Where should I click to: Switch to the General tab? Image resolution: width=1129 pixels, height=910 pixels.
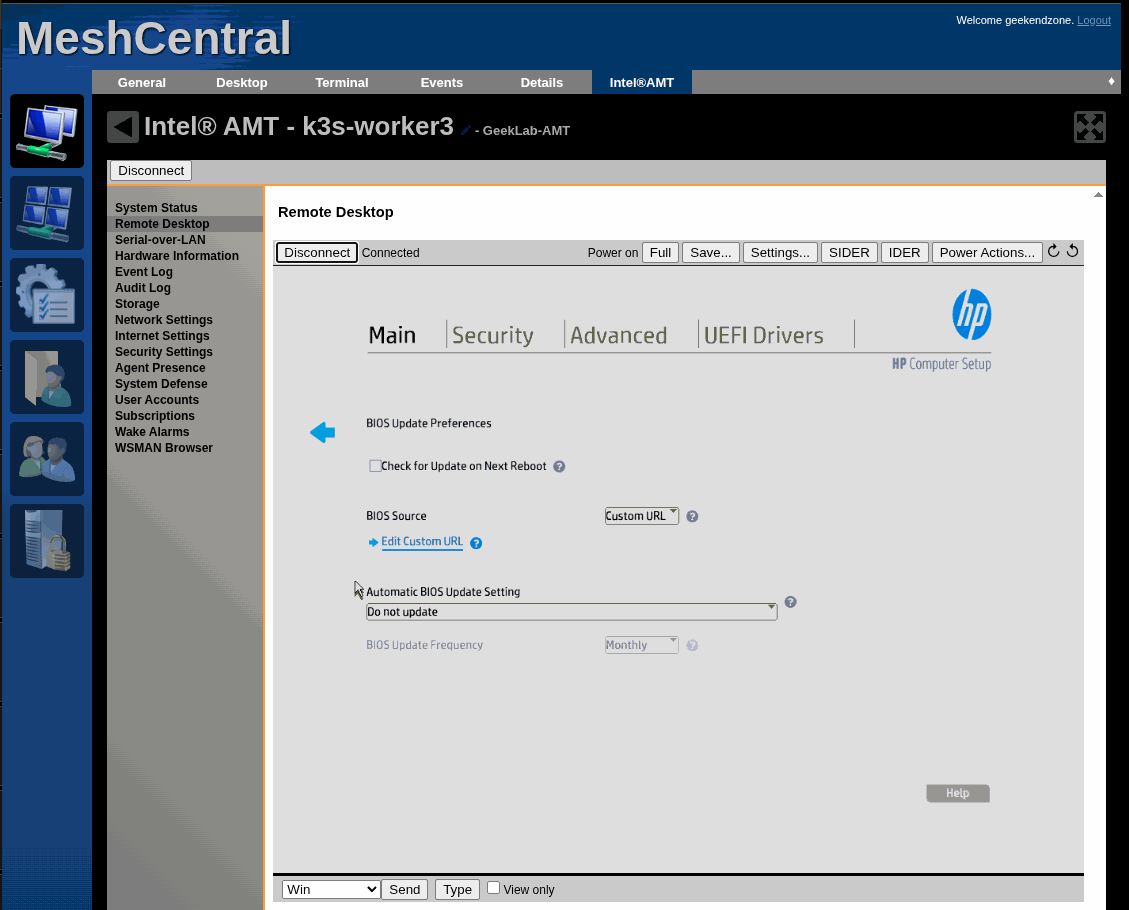[142, 83]
